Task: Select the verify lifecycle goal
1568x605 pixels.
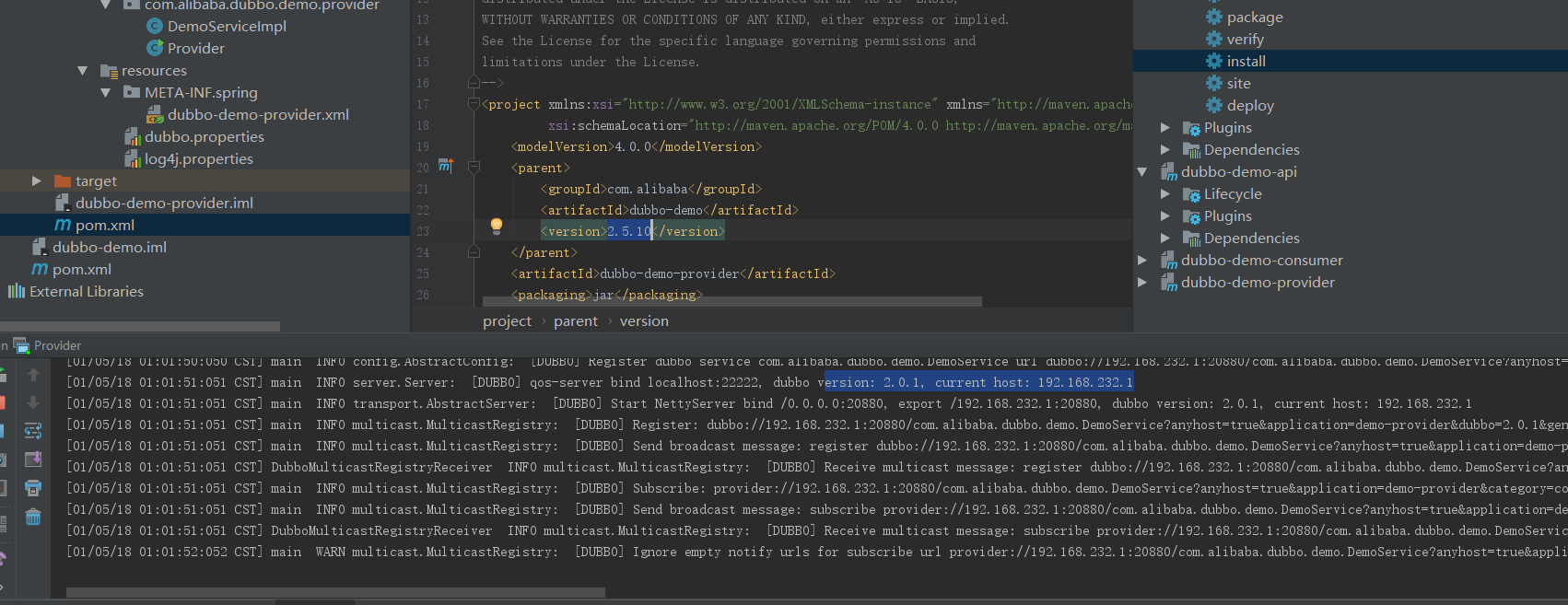Action: click(x=1246, y=39)
